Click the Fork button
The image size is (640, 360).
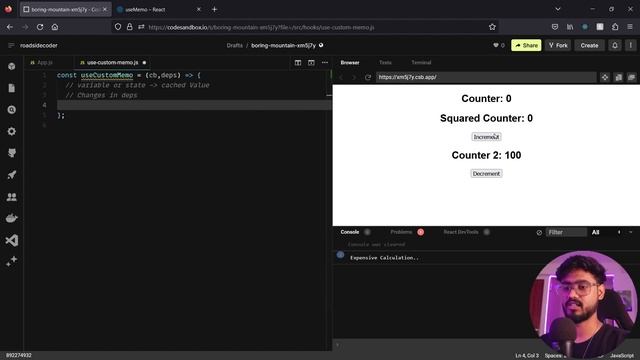click(x=558, y=45)
